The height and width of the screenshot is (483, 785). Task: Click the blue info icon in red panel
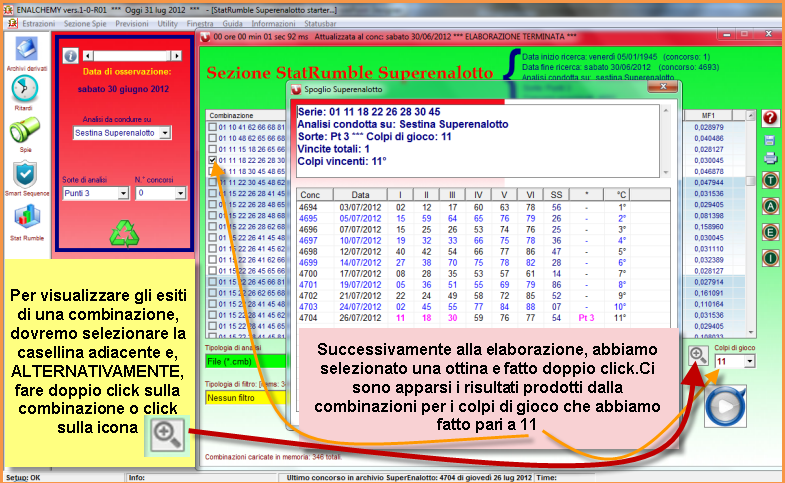click(x=70, y=56)
